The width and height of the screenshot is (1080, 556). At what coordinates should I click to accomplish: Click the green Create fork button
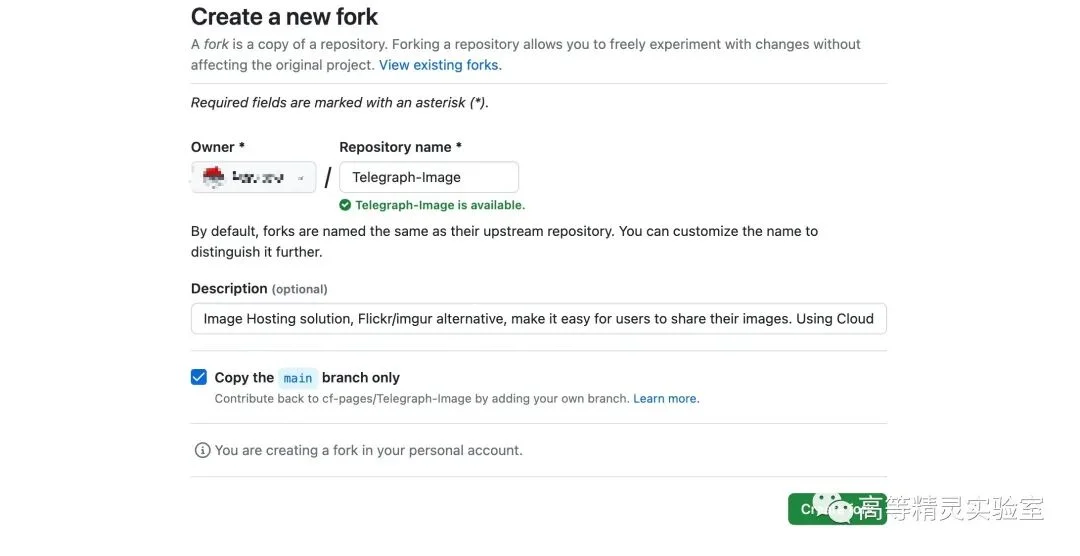tap(837, 509)
